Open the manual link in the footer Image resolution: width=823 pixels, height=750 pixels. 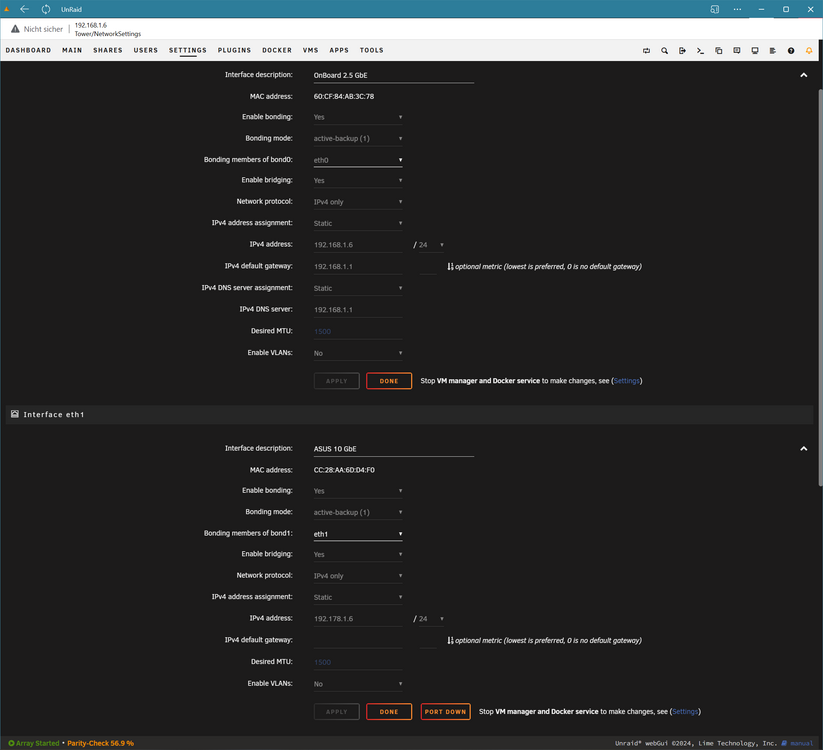pos(801,743)
